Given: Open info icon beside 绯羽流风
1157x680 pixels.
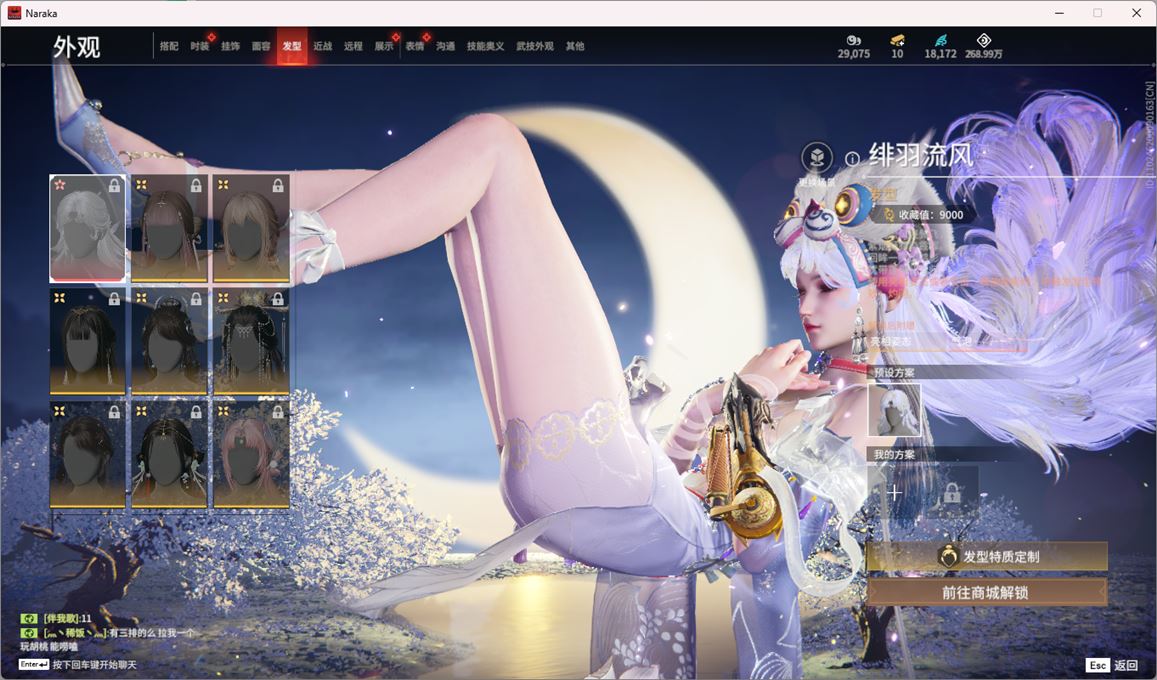Looking at the screenshot, I should tap(852, 159).
